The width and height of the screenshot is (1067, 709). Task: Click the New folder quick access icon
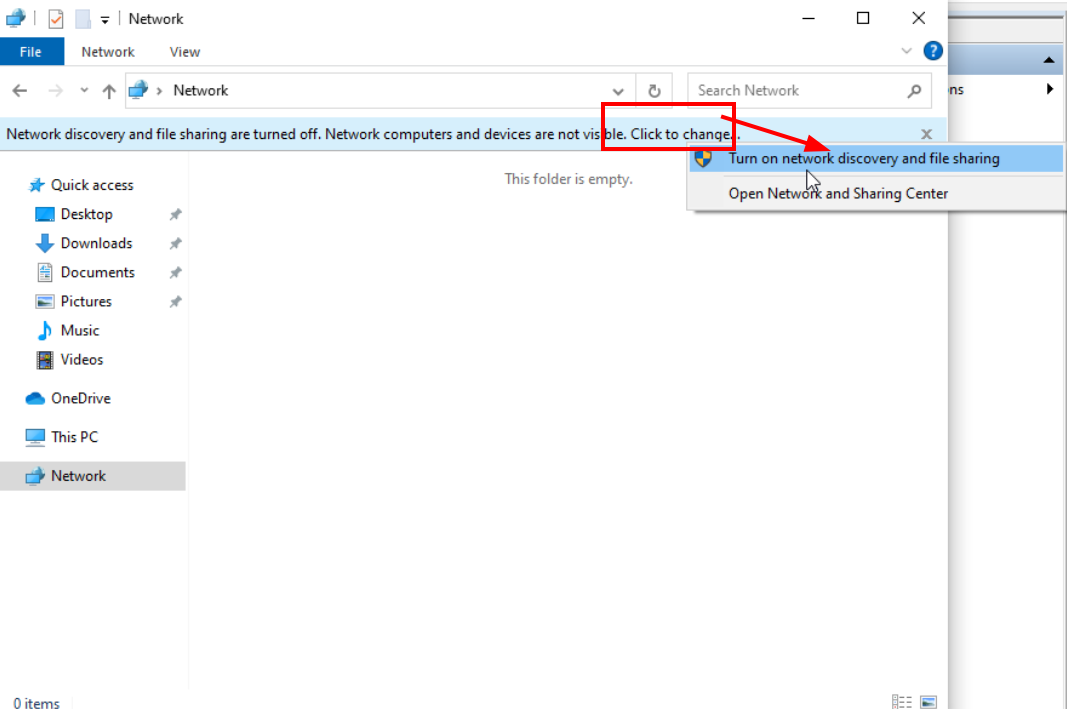[x=83, y=19]
